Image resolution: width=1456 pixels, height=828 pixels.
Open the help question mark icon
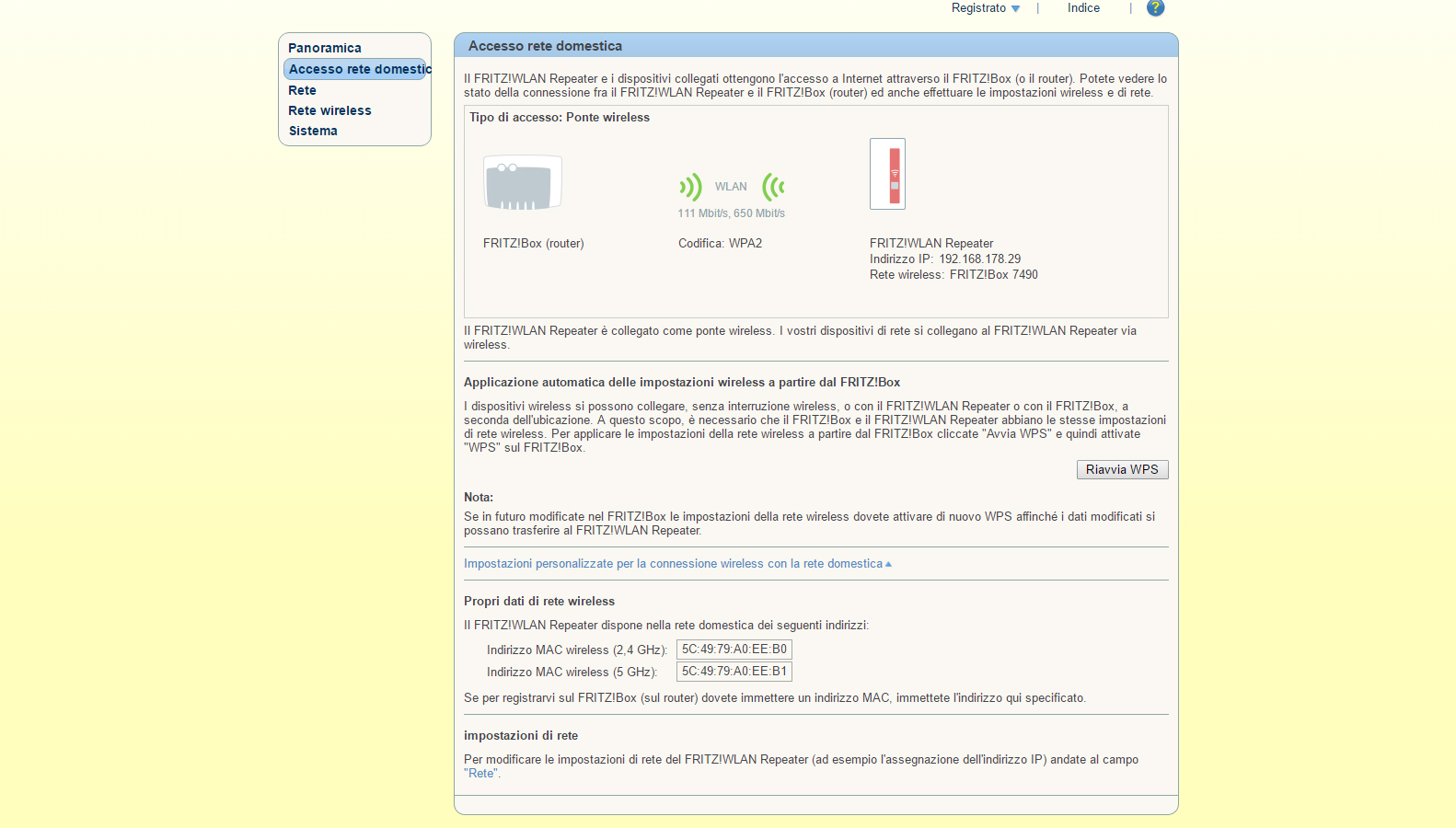pos(1155,8)
